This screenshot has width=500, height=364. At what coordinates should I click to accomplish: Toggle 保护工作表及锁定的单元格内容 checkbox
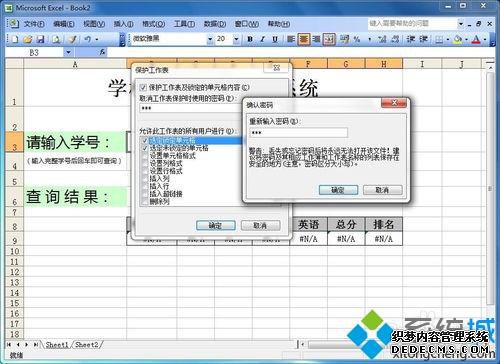click(143, 87)
